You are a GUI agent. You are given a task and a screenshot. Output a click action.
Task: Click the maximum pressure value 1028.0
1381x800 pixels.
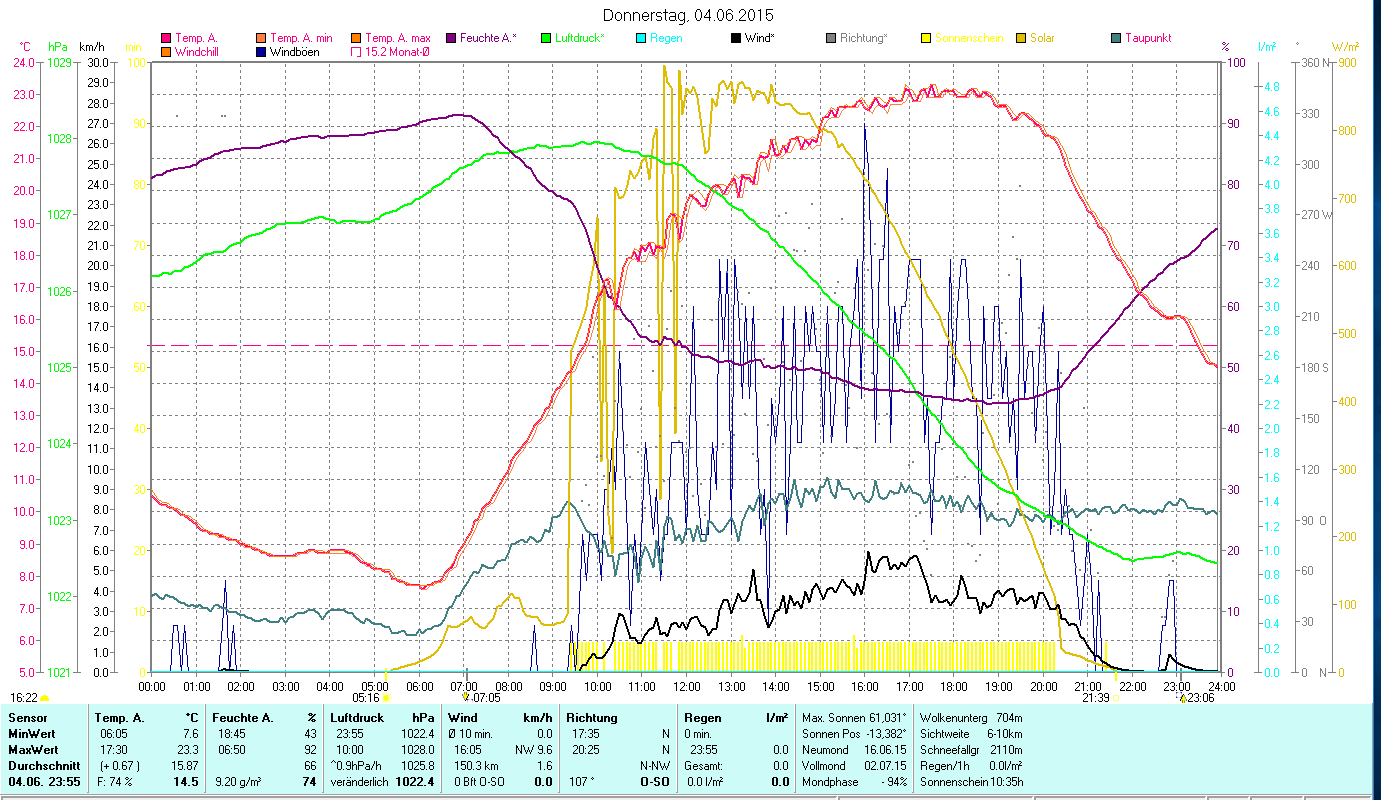420,749
